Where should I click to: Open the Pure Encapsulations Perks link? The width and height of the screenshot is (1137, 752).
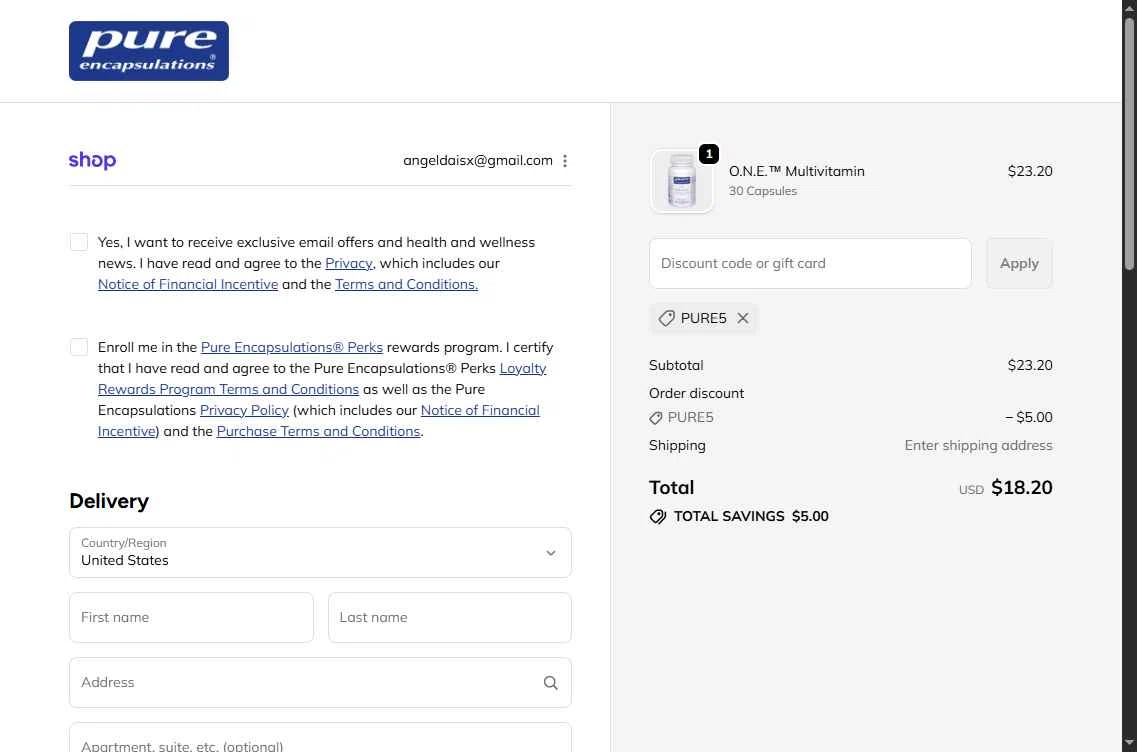click(x=292, y=347)
